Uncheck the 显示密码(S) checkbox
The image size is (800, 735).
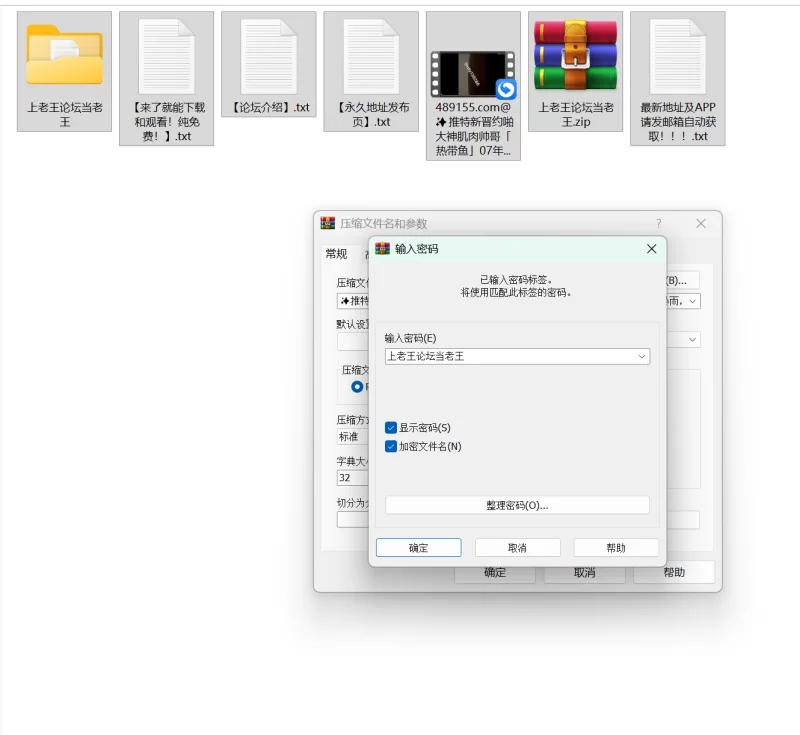tap(391, 428)
